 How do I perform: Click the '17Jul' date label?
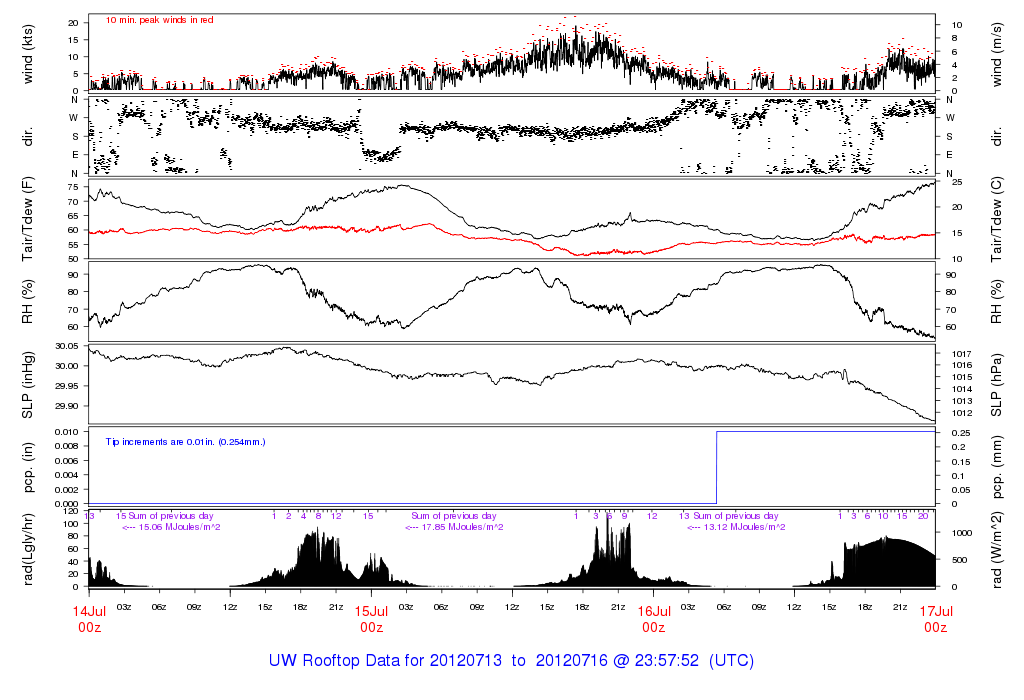coord(936,612)
